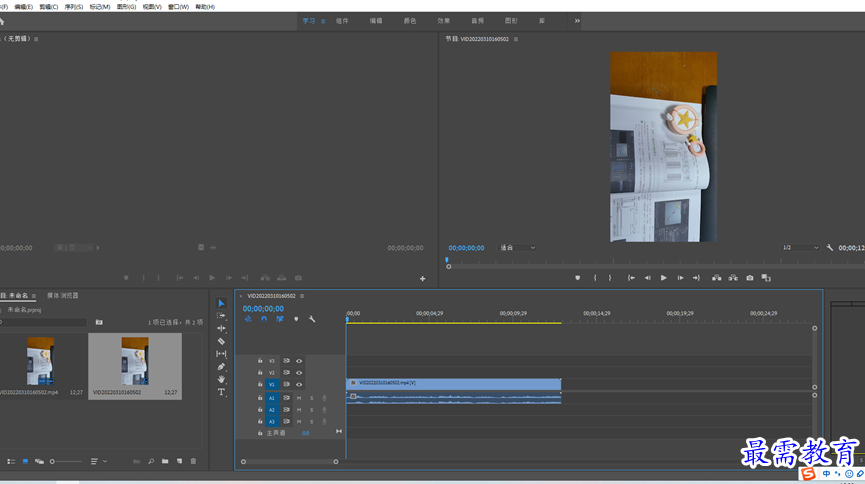
Task: Export frame with camera icon
Action: click(750, 278)
